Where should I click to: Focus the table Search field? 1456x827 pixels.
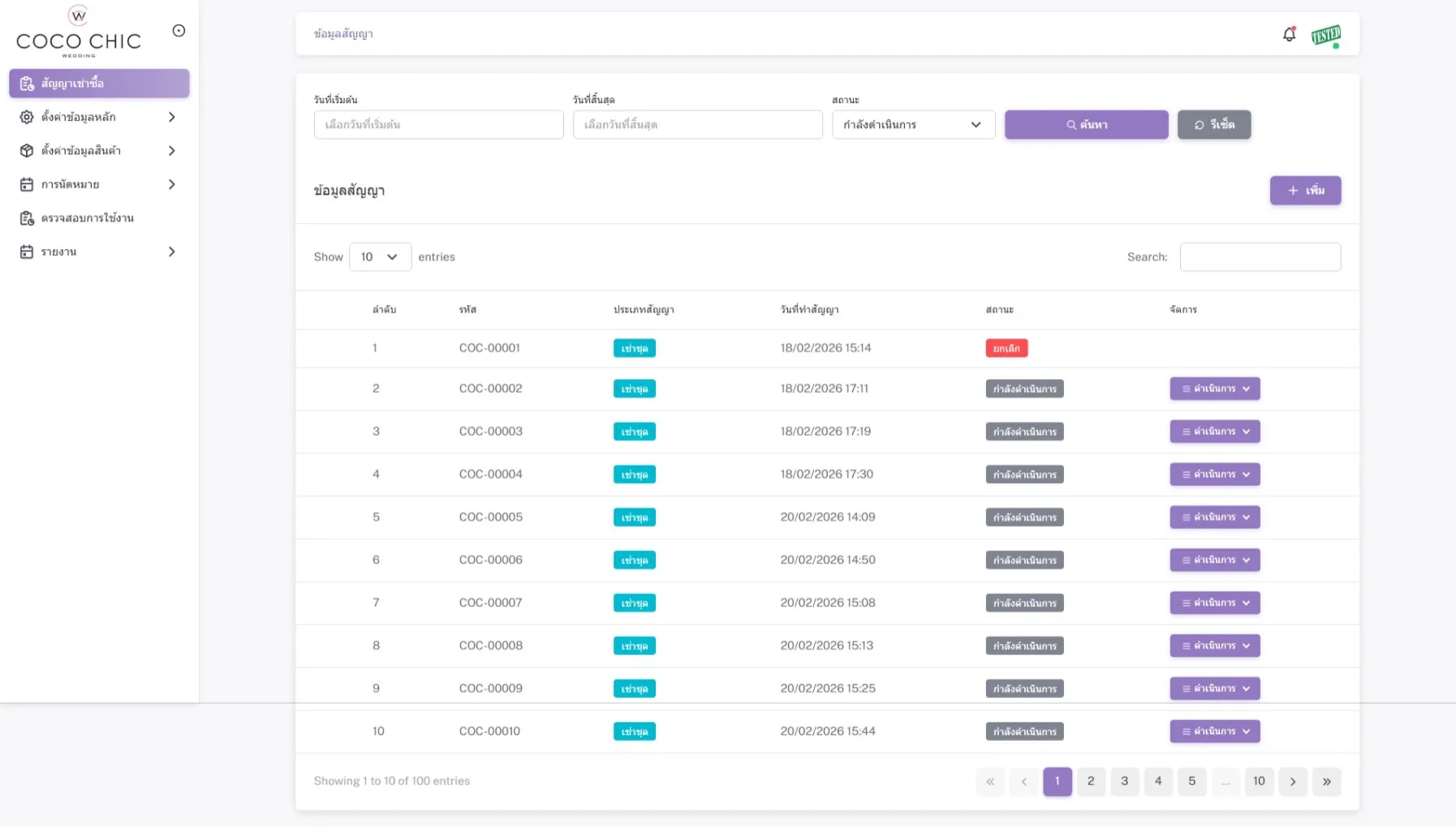click(x=1260, y=257)
